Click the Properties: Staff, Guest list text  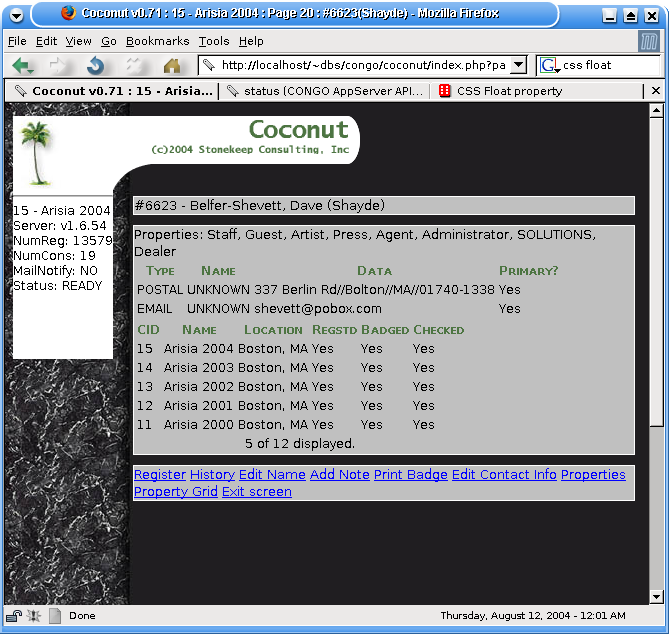coord(365,243)
